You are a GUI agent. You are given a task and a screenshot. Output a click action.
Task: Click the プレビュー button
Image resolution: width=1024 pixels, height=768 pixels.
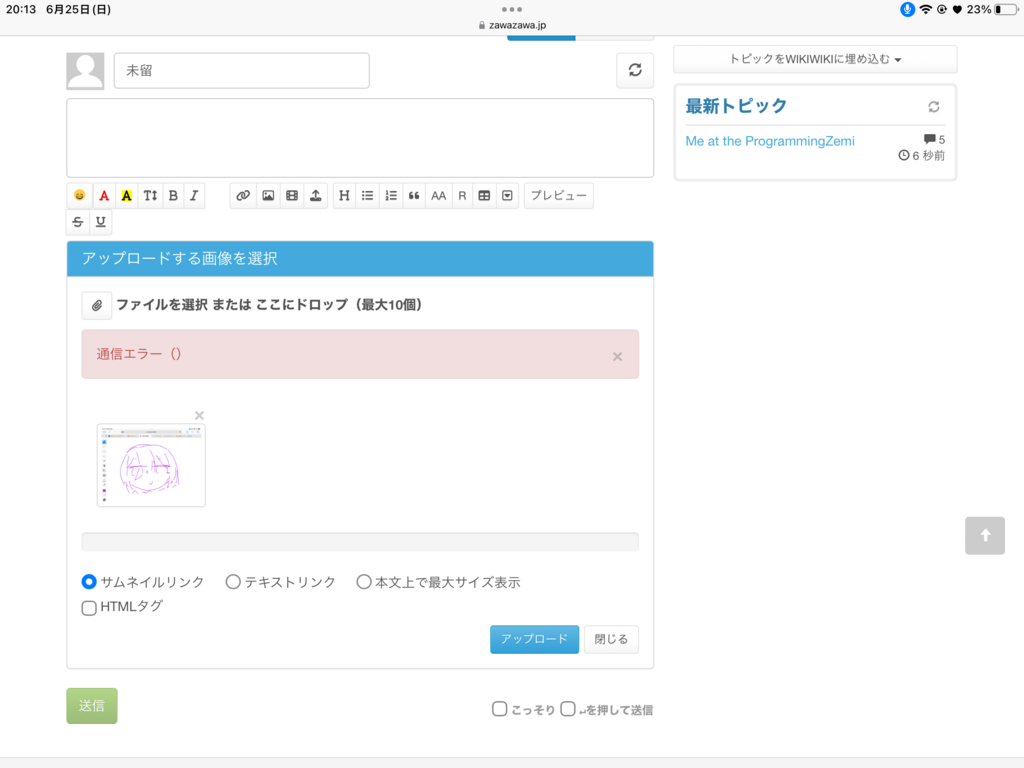(558, 195)
